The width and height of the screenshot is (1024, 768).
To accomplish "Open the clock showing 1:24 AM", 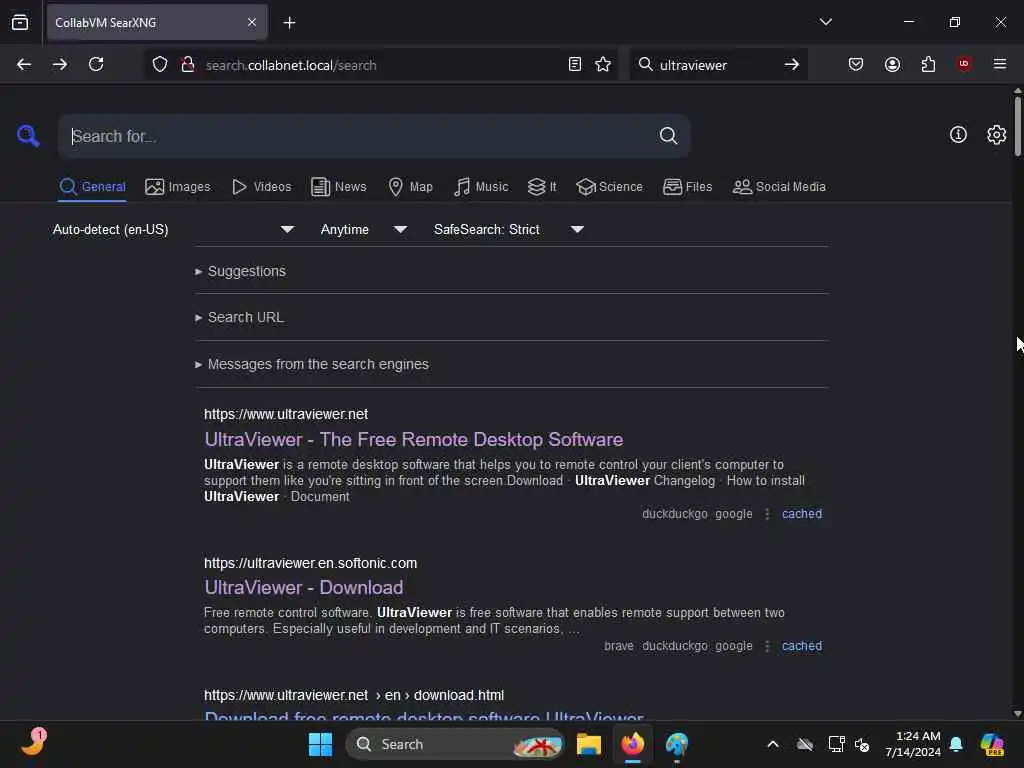I will (913, 744).
